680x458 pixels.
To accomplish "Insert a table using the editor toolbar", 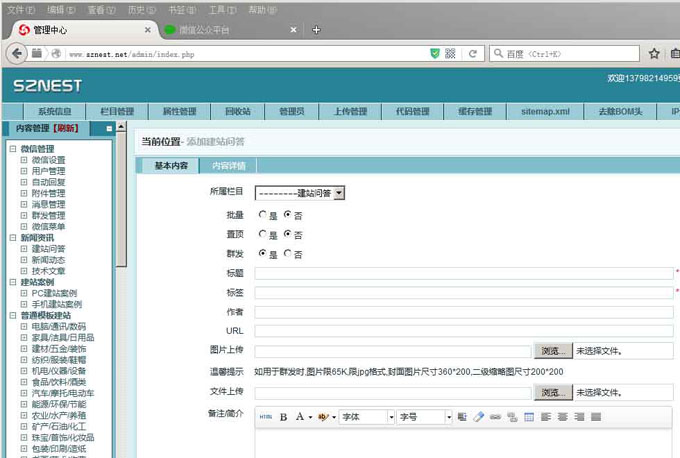I will 529,416.
